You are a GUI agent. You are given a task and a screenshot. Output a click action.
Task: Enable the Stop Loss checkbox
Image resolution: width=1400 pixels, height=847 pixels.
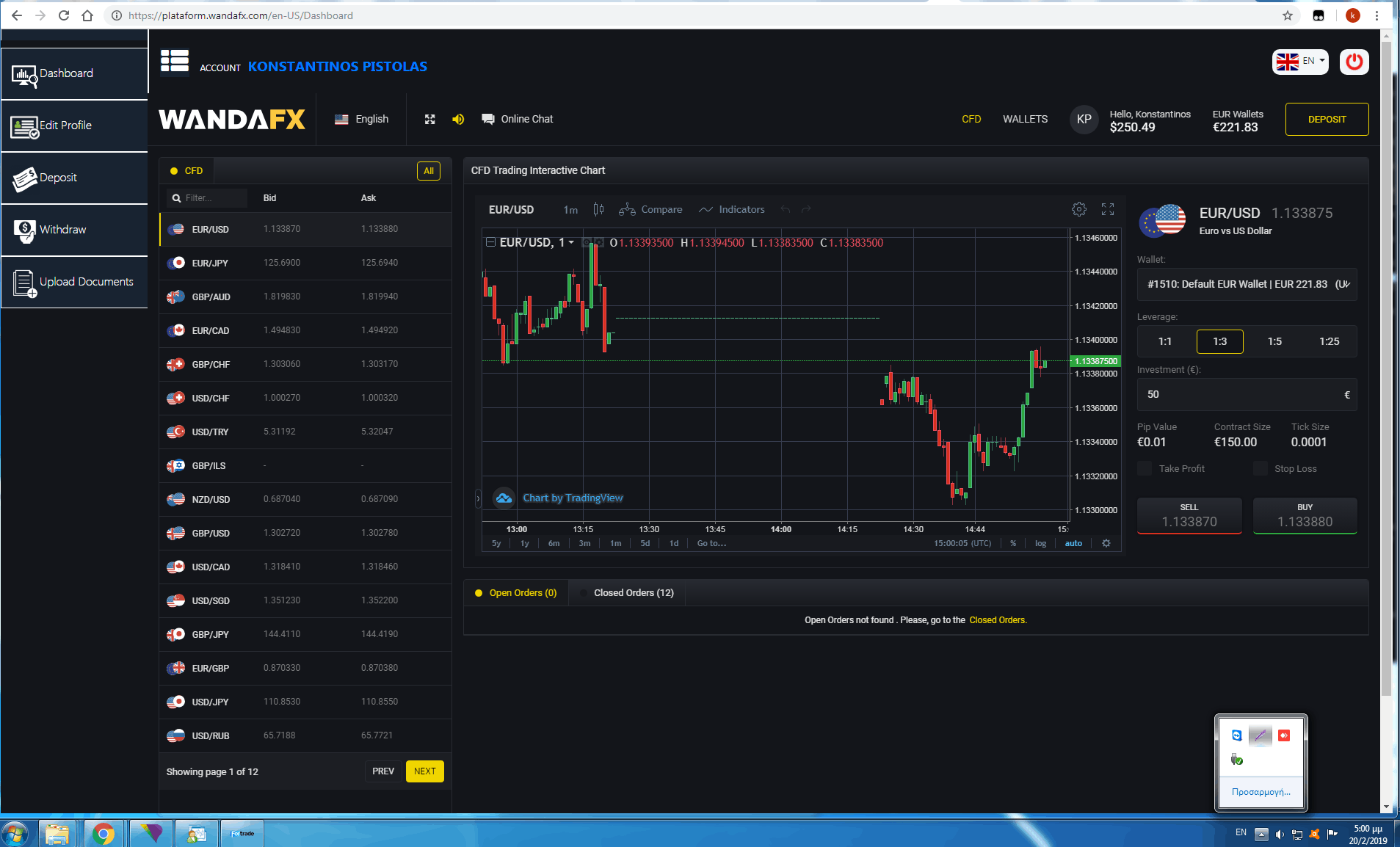(1261, 468)
